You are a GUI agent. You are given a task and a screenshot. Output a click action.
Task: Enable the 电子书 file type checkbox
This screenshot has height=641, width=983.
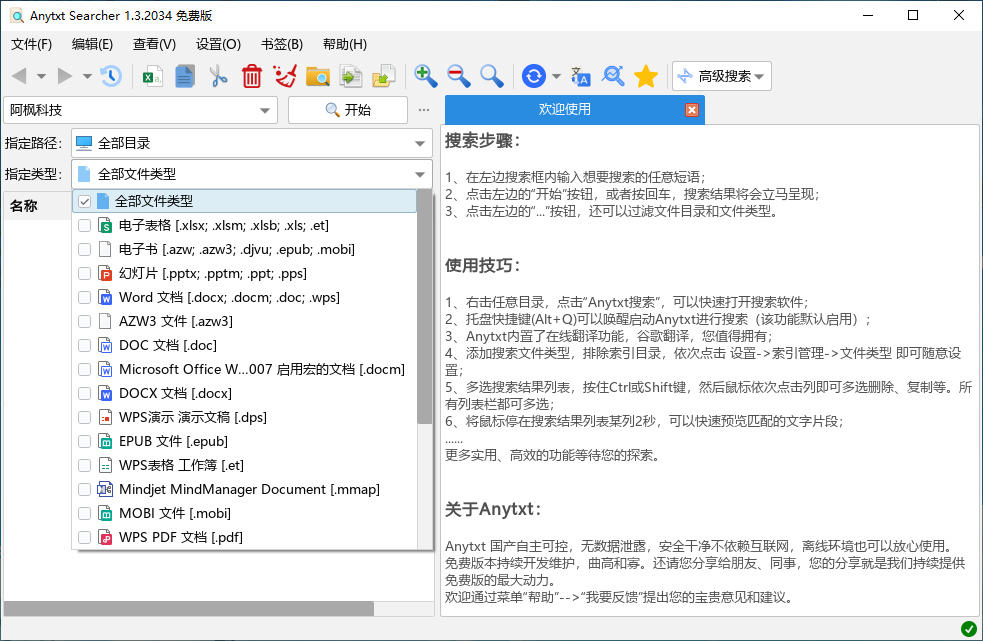tap(85, 250)
